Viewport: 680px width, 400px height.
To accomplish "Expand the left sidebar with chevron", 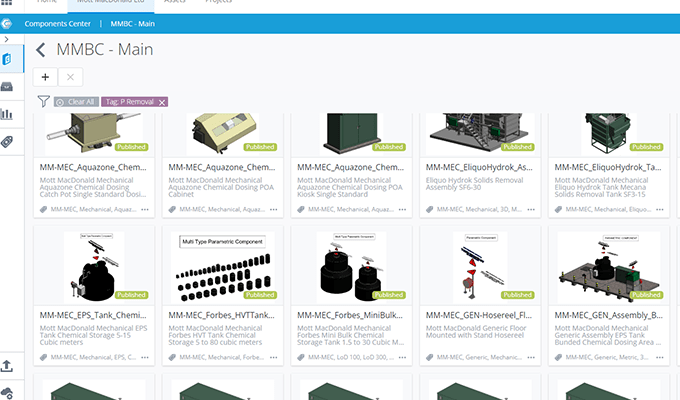I will tap(7, 38).
